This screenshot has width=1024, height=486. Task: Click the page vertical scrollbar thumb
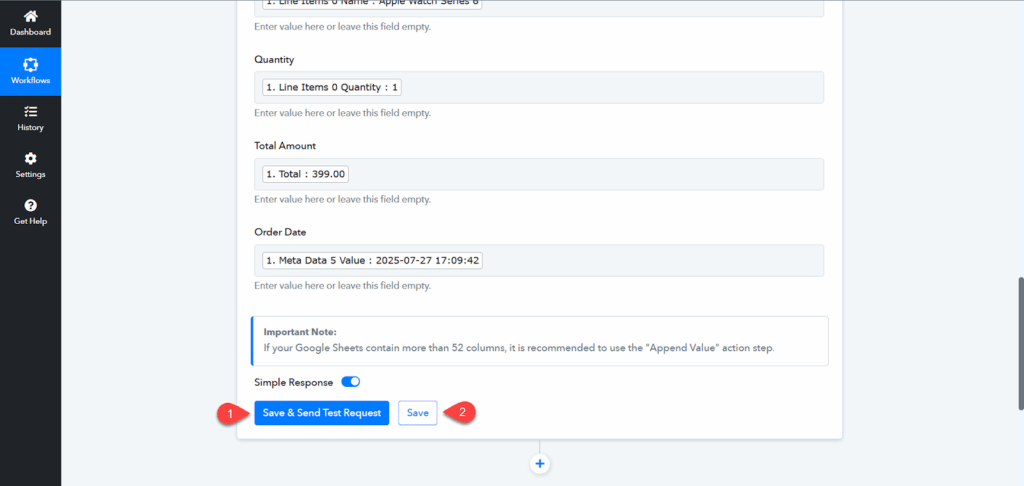click(x=1021, y=344)
